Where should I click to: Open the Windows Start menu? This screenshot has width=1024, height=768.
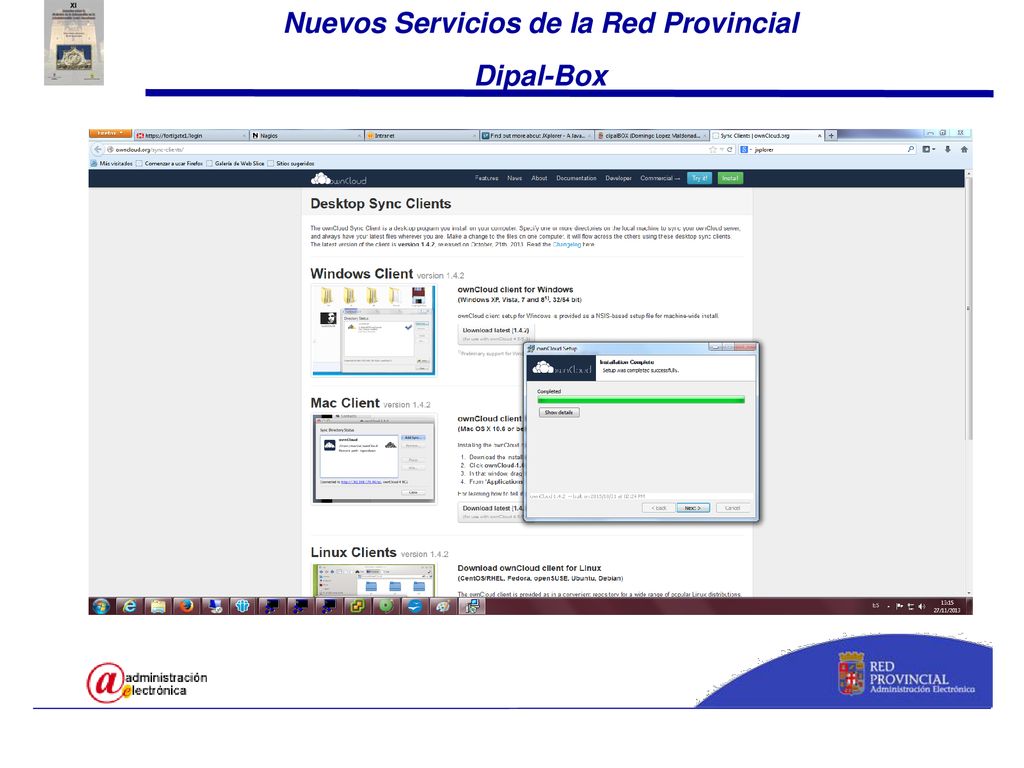coord(101,606)
